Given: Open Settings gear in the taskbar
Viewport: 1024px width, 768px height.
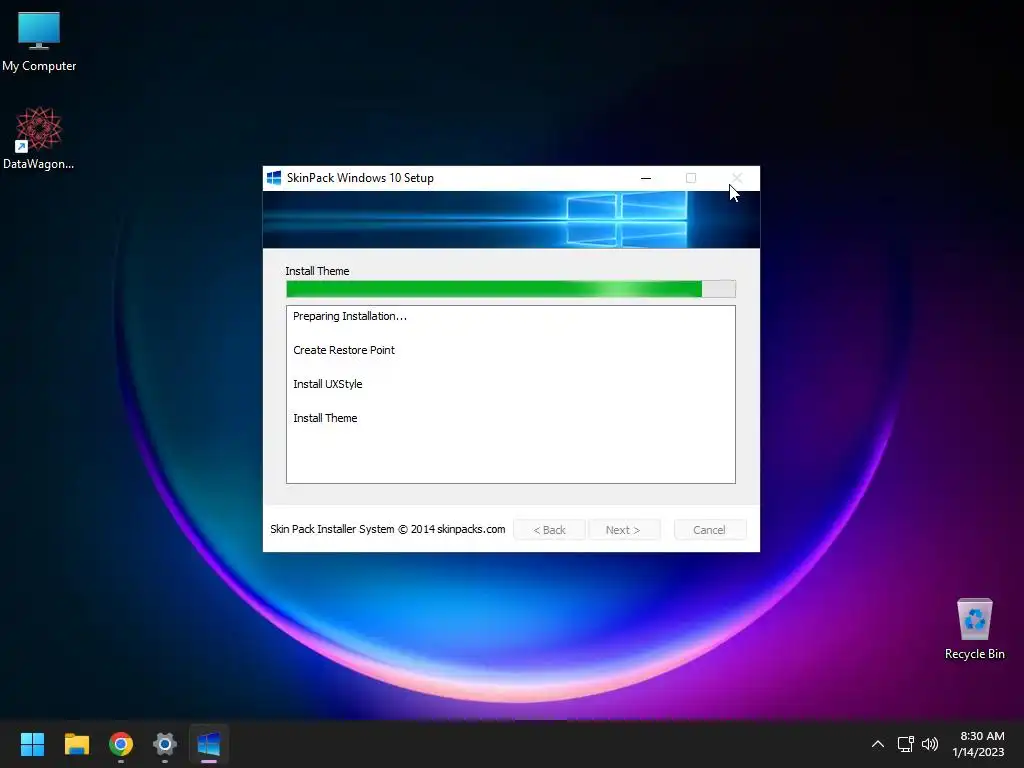Looking at the screenshot, I should [x=165, y=744].
